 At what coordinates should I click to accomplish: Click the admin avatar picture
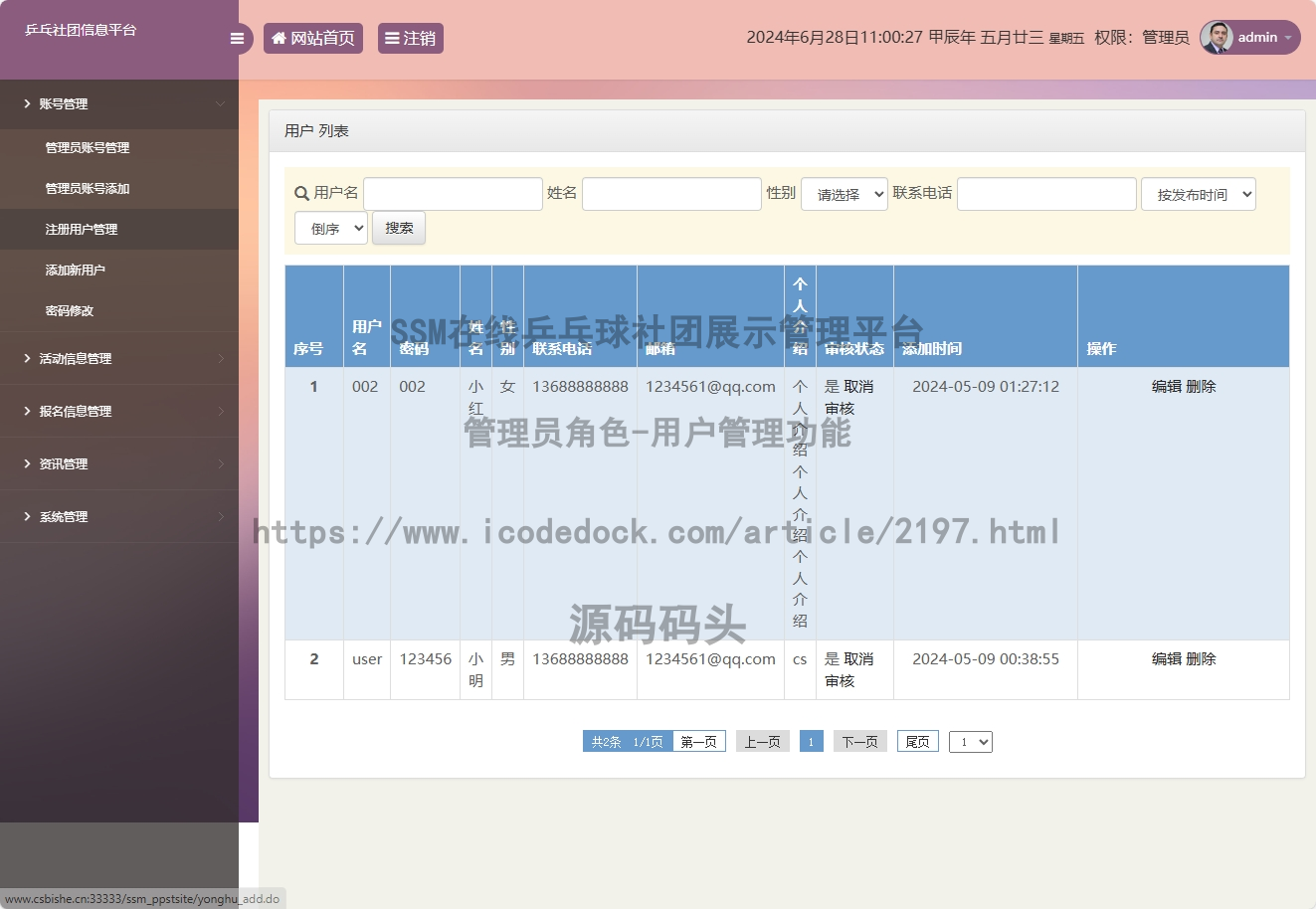point(1217,37)
